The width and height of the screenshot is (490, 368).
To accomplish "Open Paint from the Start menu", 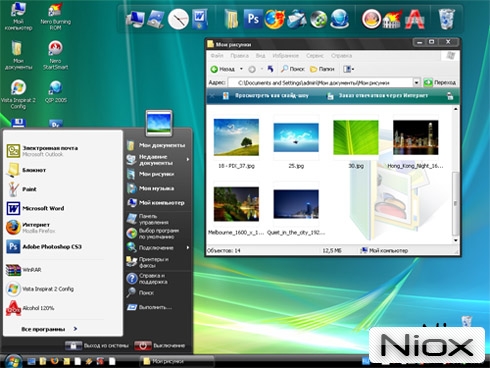I will tap(63, 189).
